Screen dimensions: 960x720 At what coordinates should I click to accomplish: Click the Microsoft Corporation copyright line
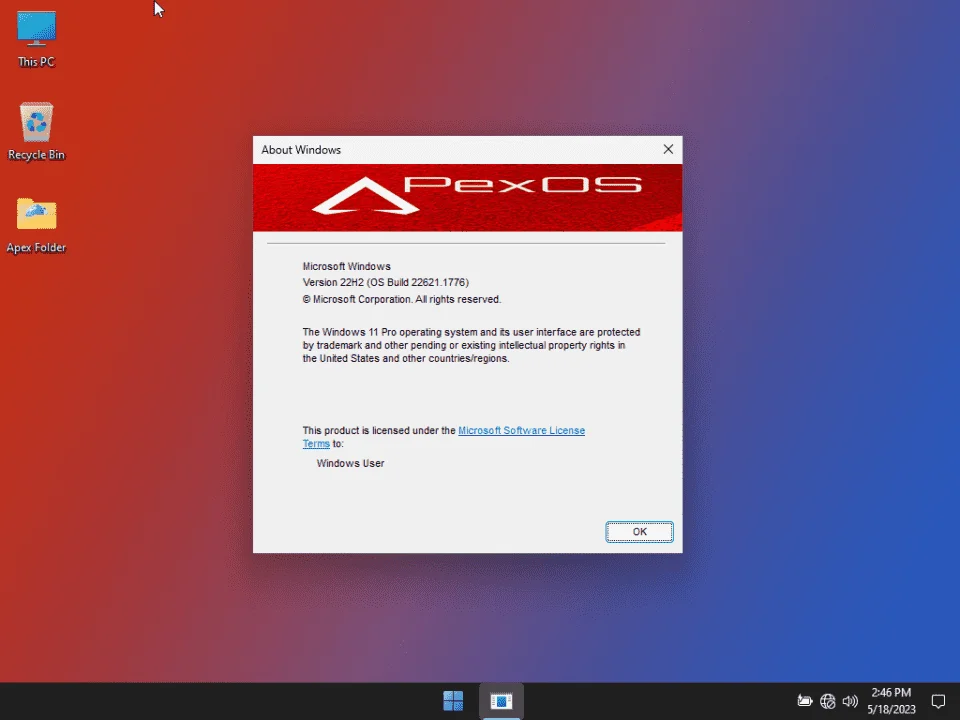[402, 299]
